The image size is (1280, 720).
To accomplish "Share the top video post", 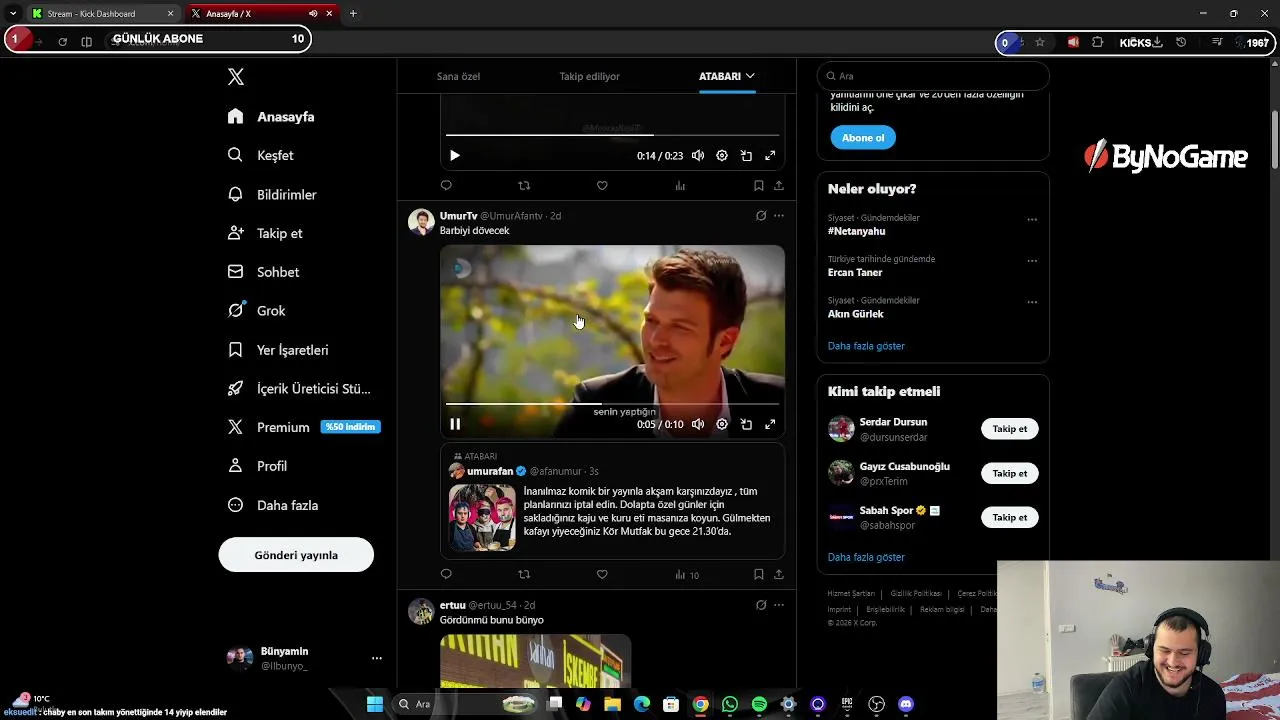I will (x=778, y=186).
